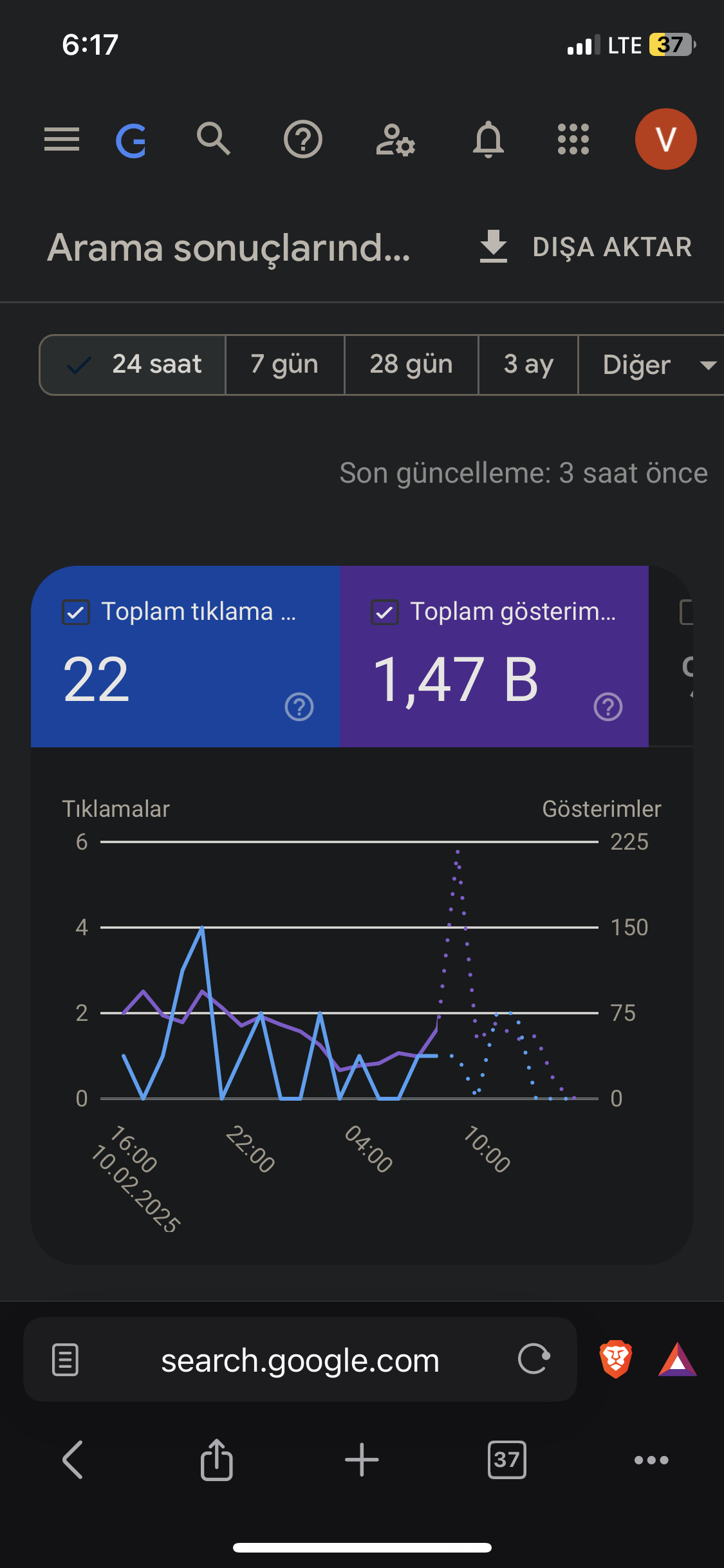Tap the search magnifier icon
724x1568 pixels.
[214, 138]
